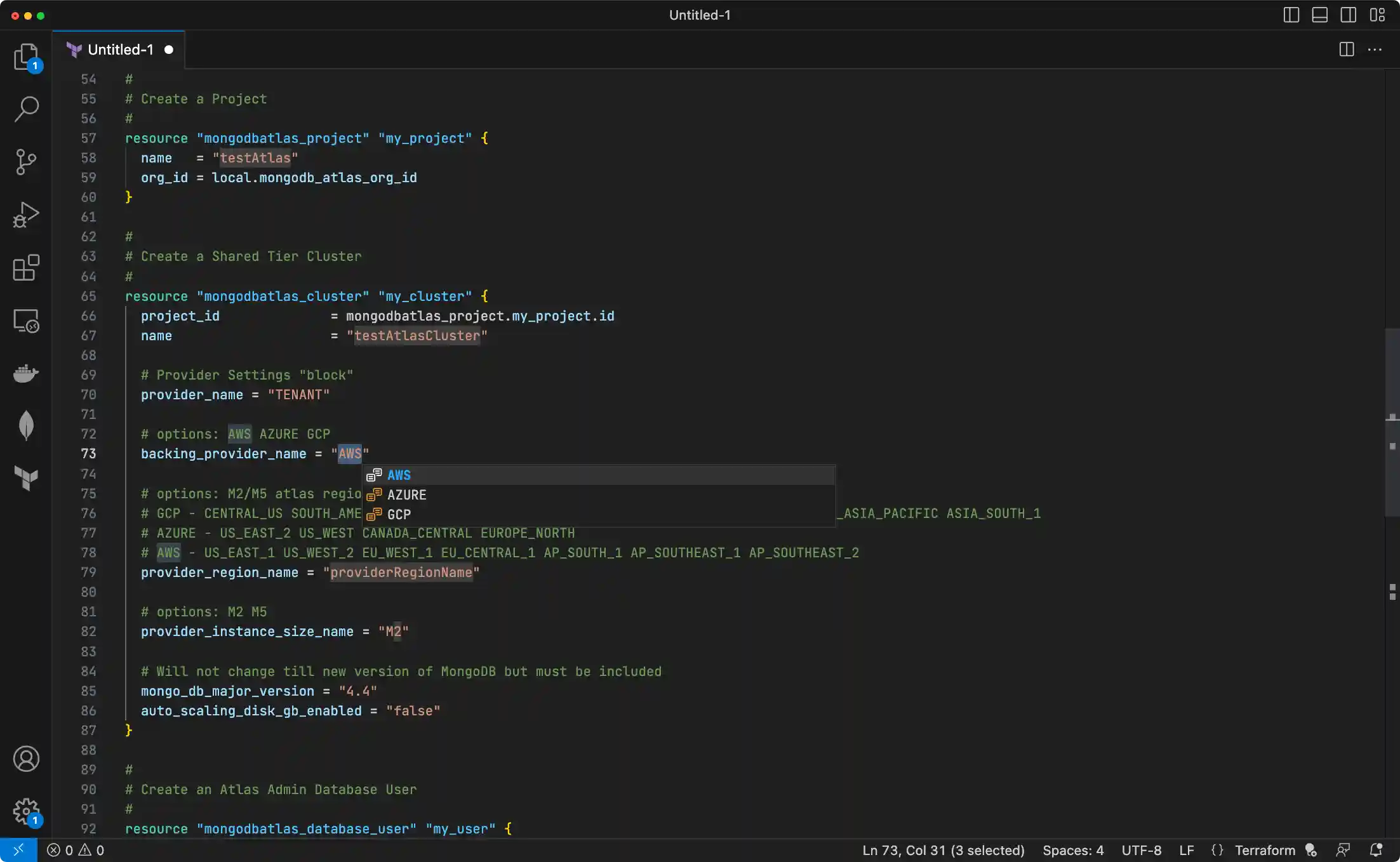
Task: Toggle the secondary side bar
Action: coord(1349,15)
